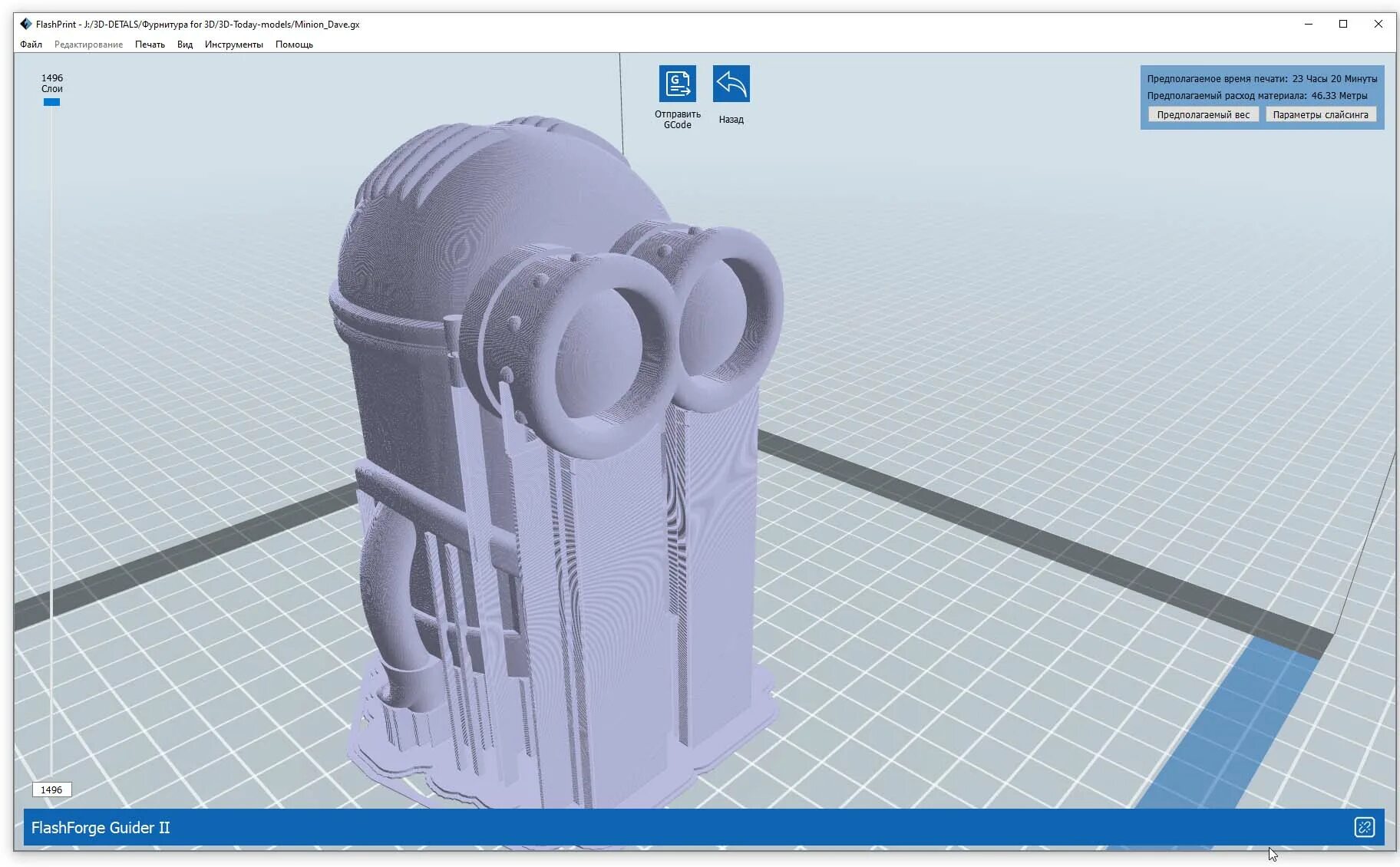Viewport: 1400px width, 867px height.
Task: Open the Помощь menu
Action: (x=294, y=45)
